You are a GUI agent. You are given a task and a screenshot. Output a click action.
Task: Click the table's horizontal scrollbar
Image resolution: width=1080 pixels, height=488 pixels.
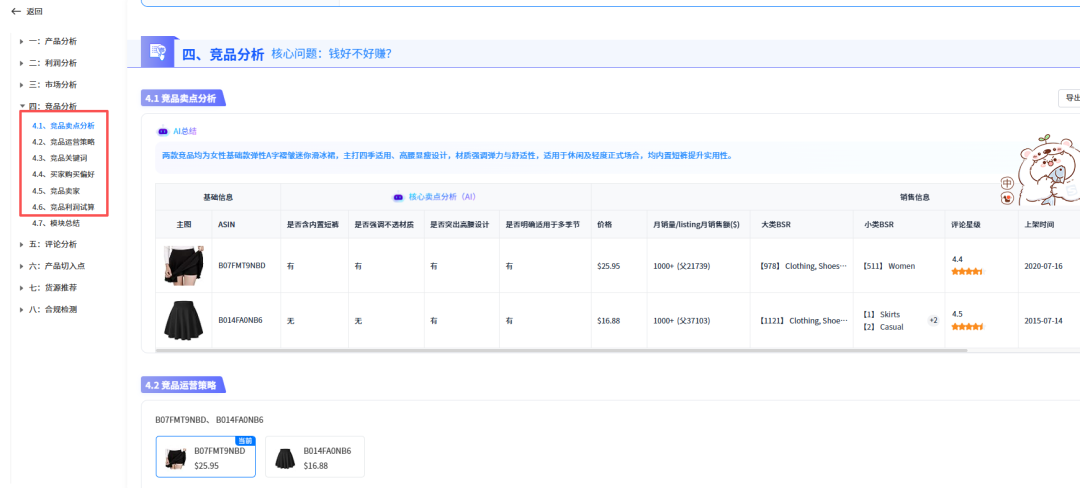[x=562, y=350]
